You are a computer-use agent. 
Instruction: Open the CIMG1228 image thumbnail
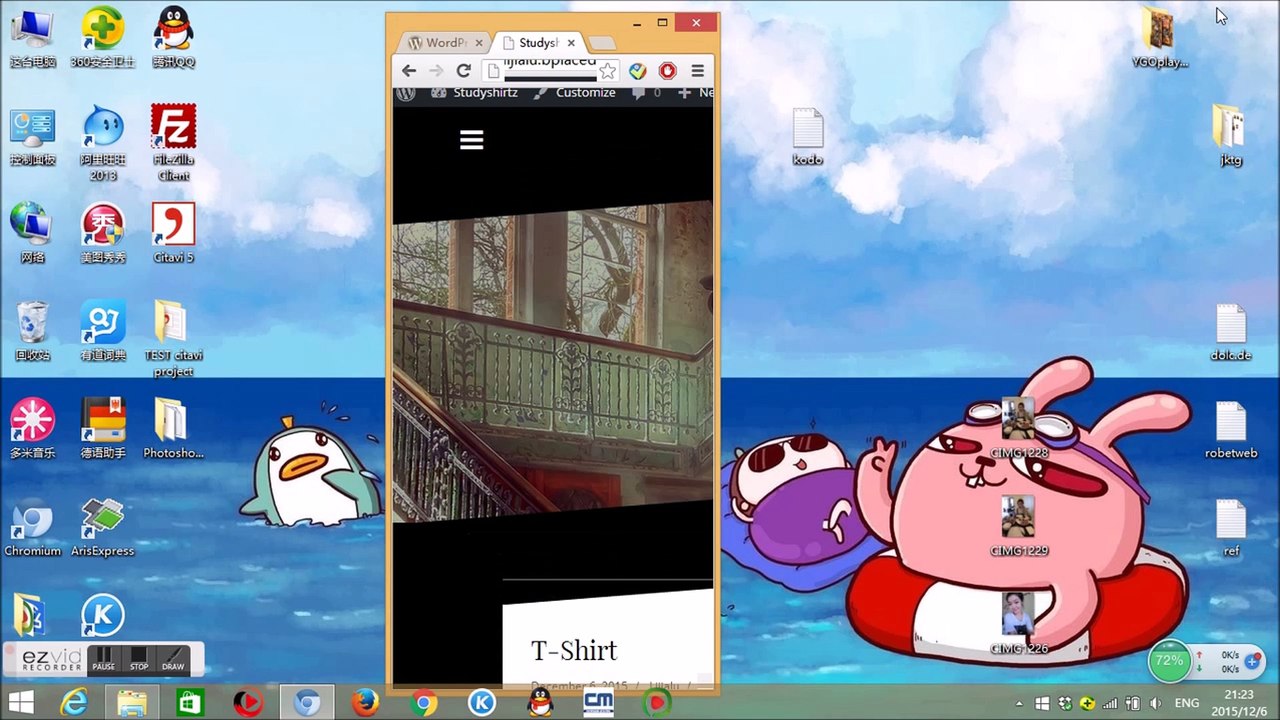tap(1018, 428)
